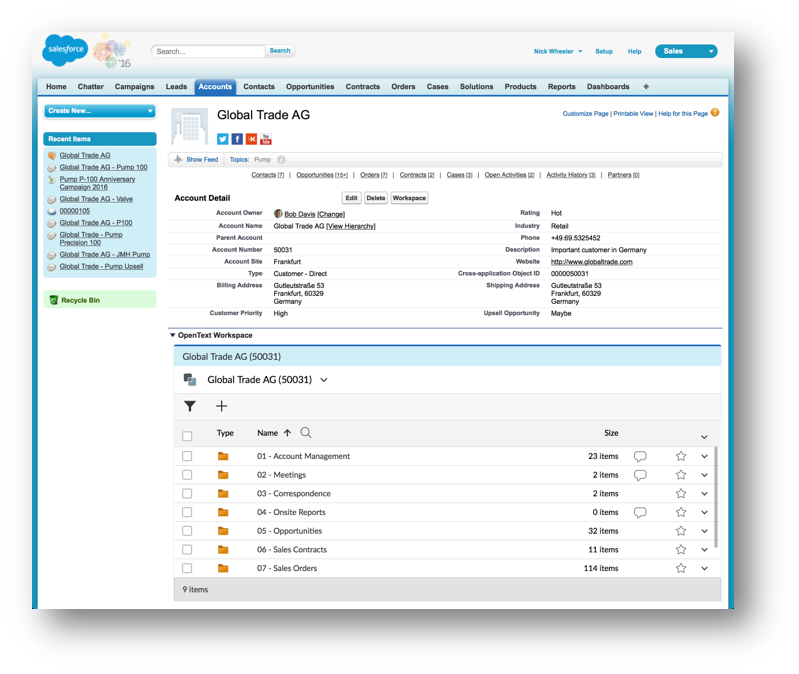799x674 pixels.
Task: Expand the Global Trade AG (50031) dropdown
Action: [324, 380]
